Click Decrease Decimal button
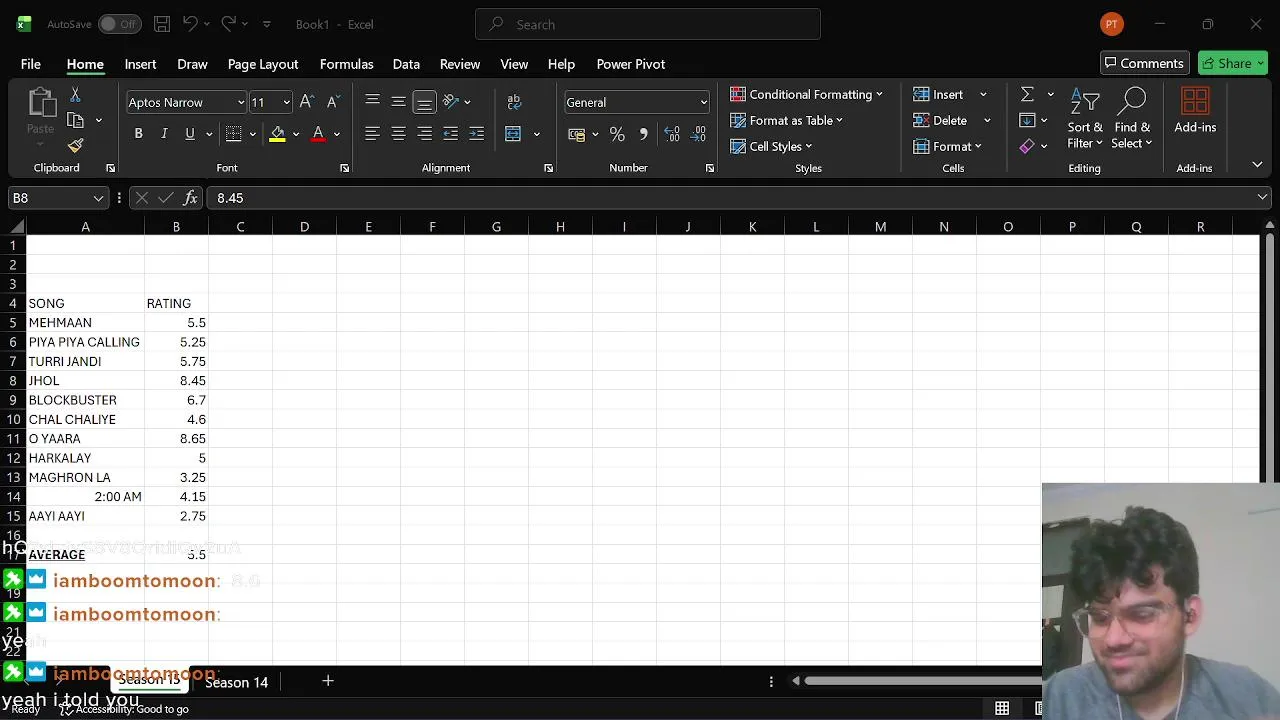The image size is (1280, 720). 698,134
